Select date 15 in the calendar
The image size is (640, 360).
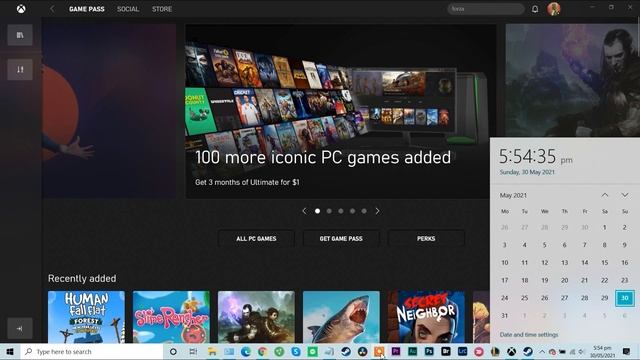pos(604,263)
